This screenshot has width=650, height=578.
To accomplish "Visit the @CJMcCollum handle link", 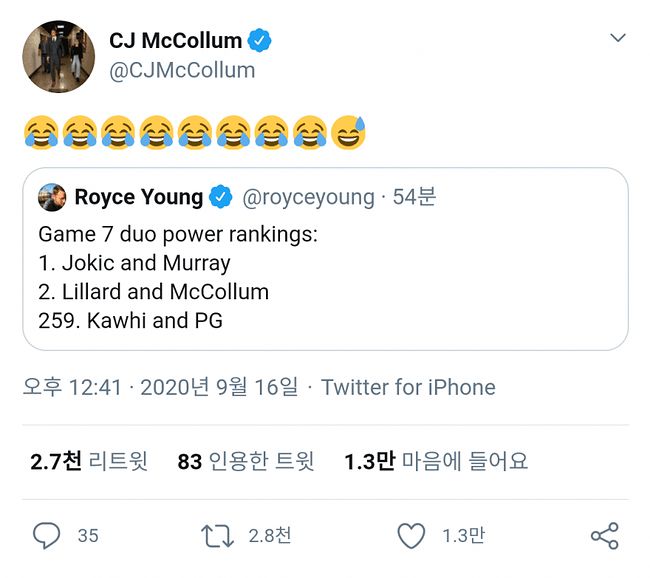I will tap(181, 70).
